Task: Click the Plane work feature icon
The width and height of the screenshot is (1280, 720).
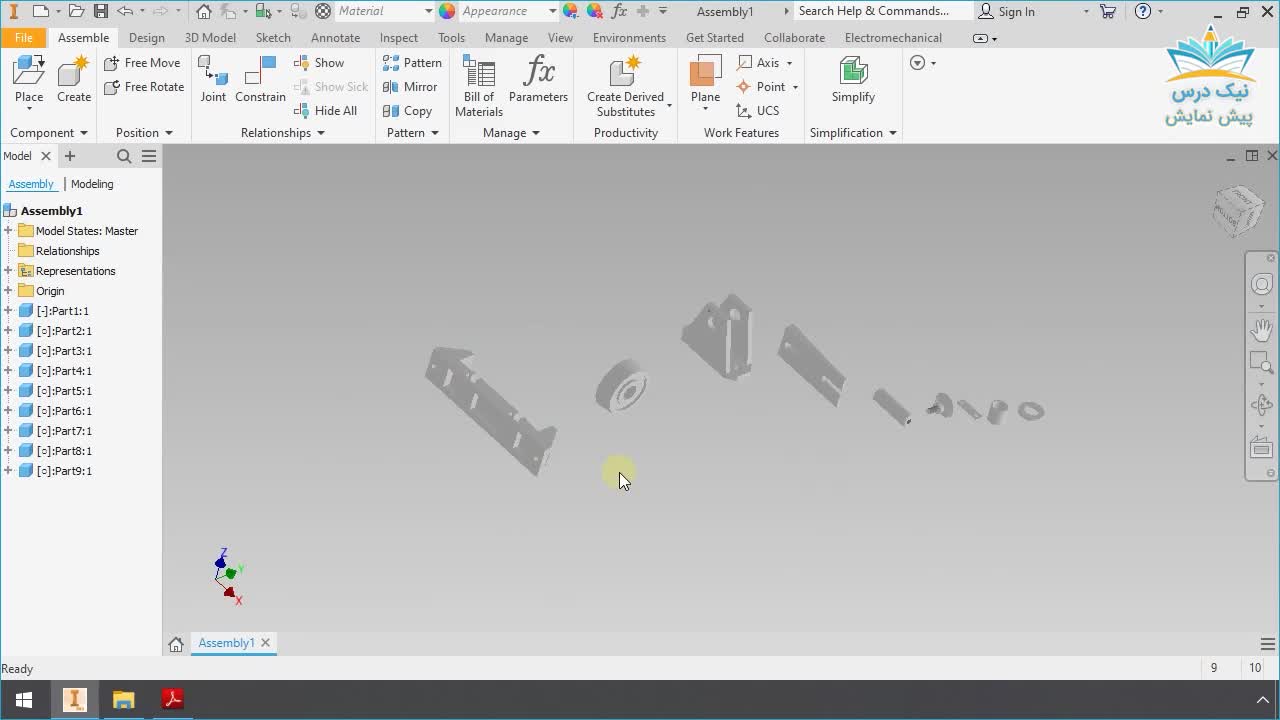Action: click(x=705, y=78)
